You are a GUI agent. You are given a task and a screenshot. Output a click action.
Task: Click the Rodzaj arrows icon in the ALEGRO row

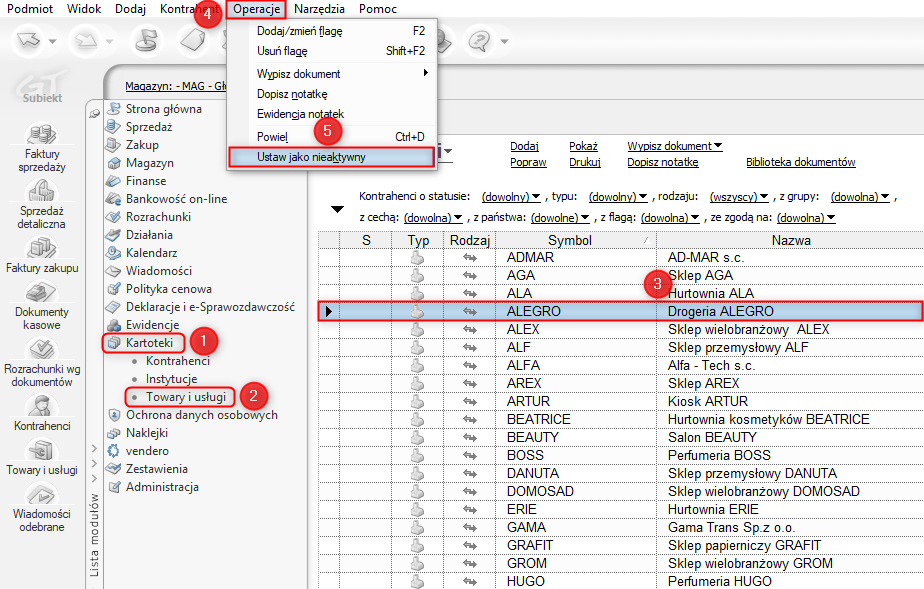(470, 311)
